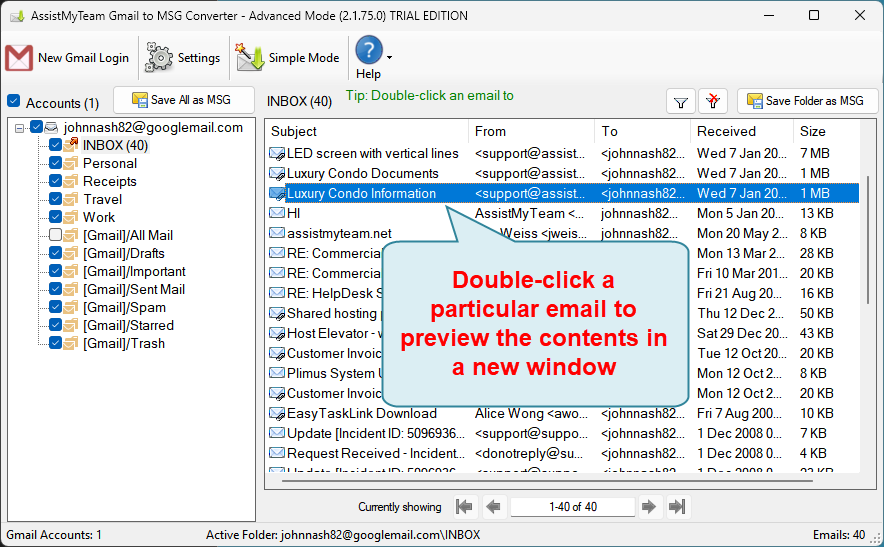The image size is (884, 547).
Task: Go to first page arrow icon
Action: [x=464, y=507]
